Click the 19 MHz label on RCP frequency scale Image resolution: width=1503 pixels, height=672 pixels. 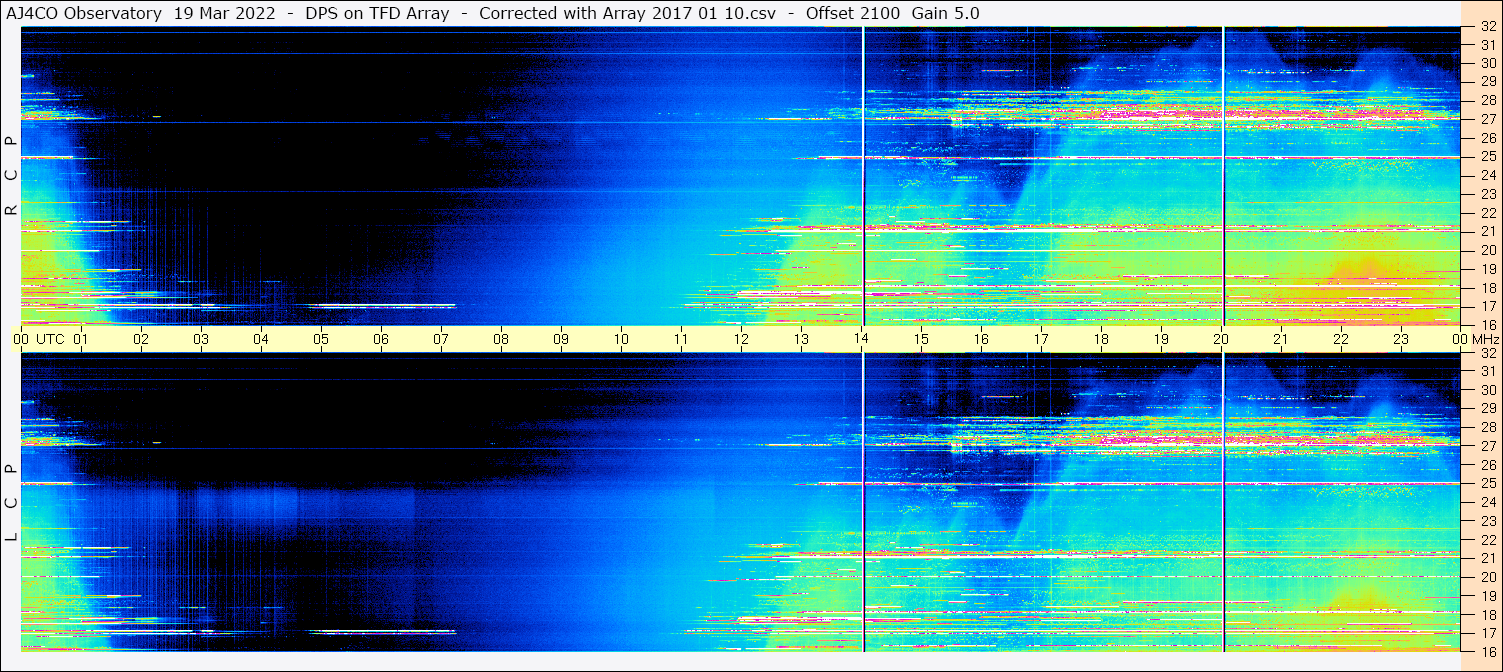coord(1487,269)
